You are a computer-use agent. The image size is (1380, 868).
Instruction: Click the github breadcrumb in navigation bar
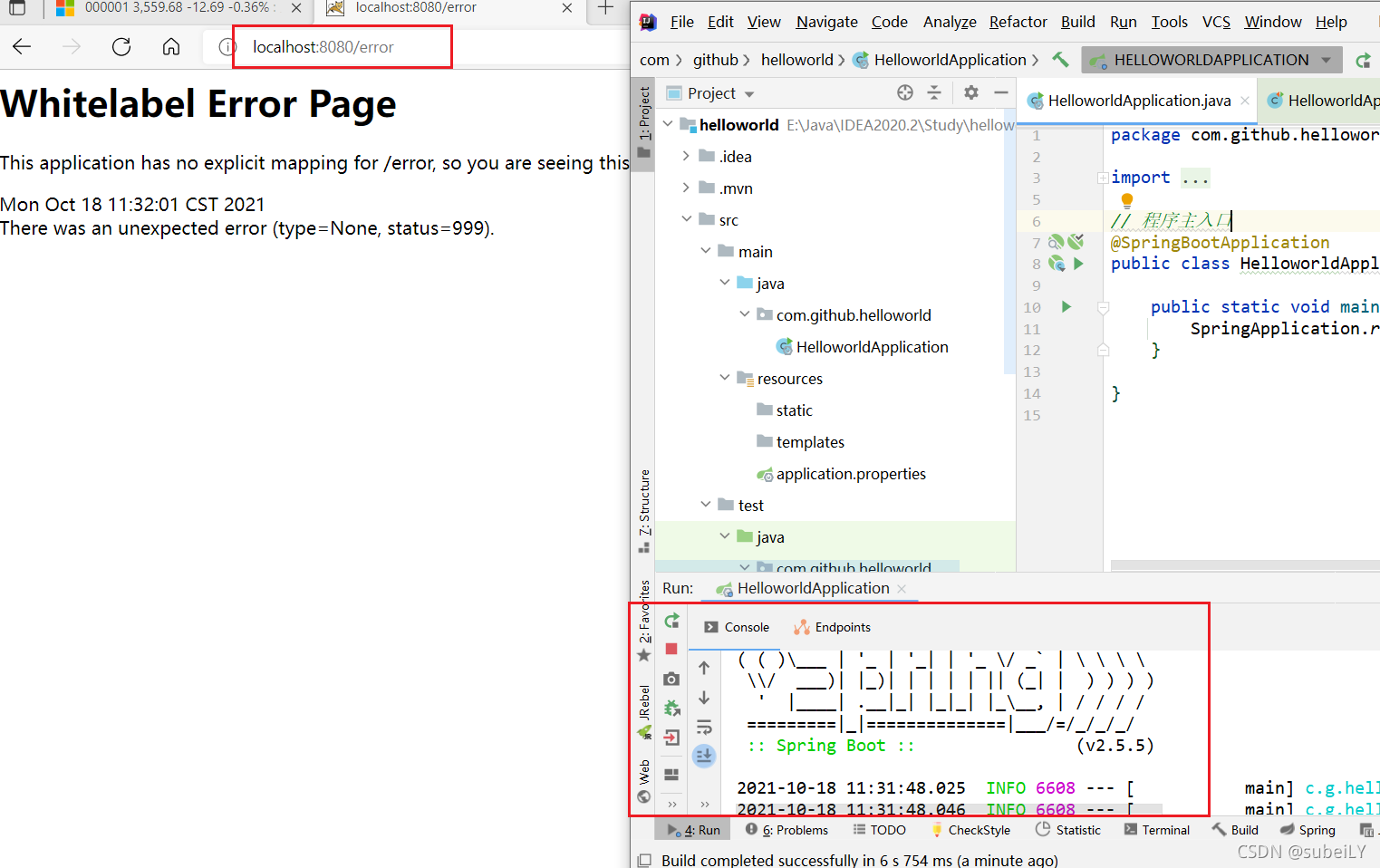coord(716,60)
